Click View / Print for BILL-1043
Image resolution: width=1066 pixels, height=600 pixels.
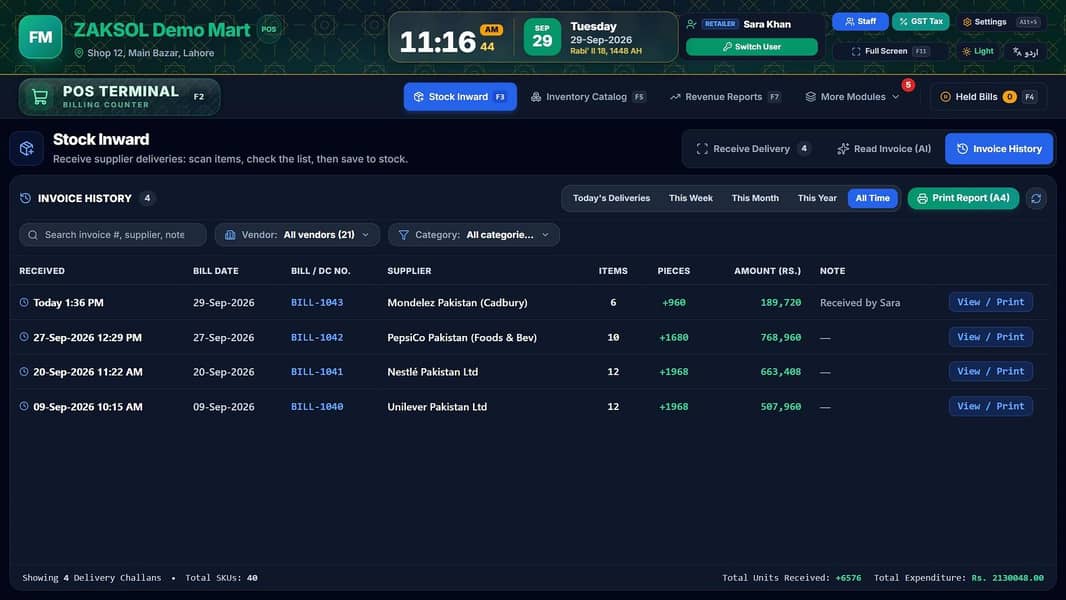pos(991,302)
